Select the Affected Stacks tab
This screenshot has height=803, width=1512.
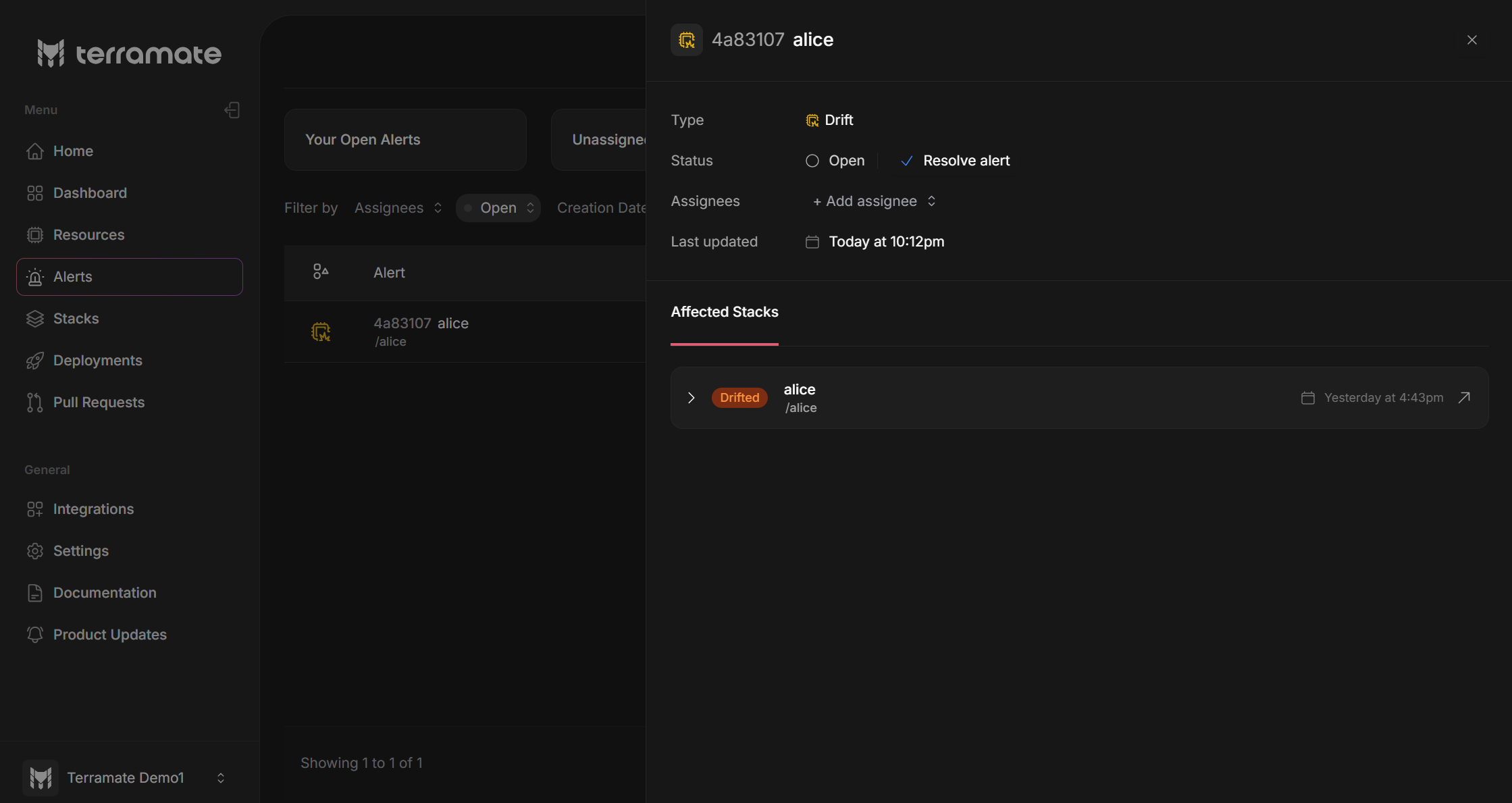(x=724, y=312)
